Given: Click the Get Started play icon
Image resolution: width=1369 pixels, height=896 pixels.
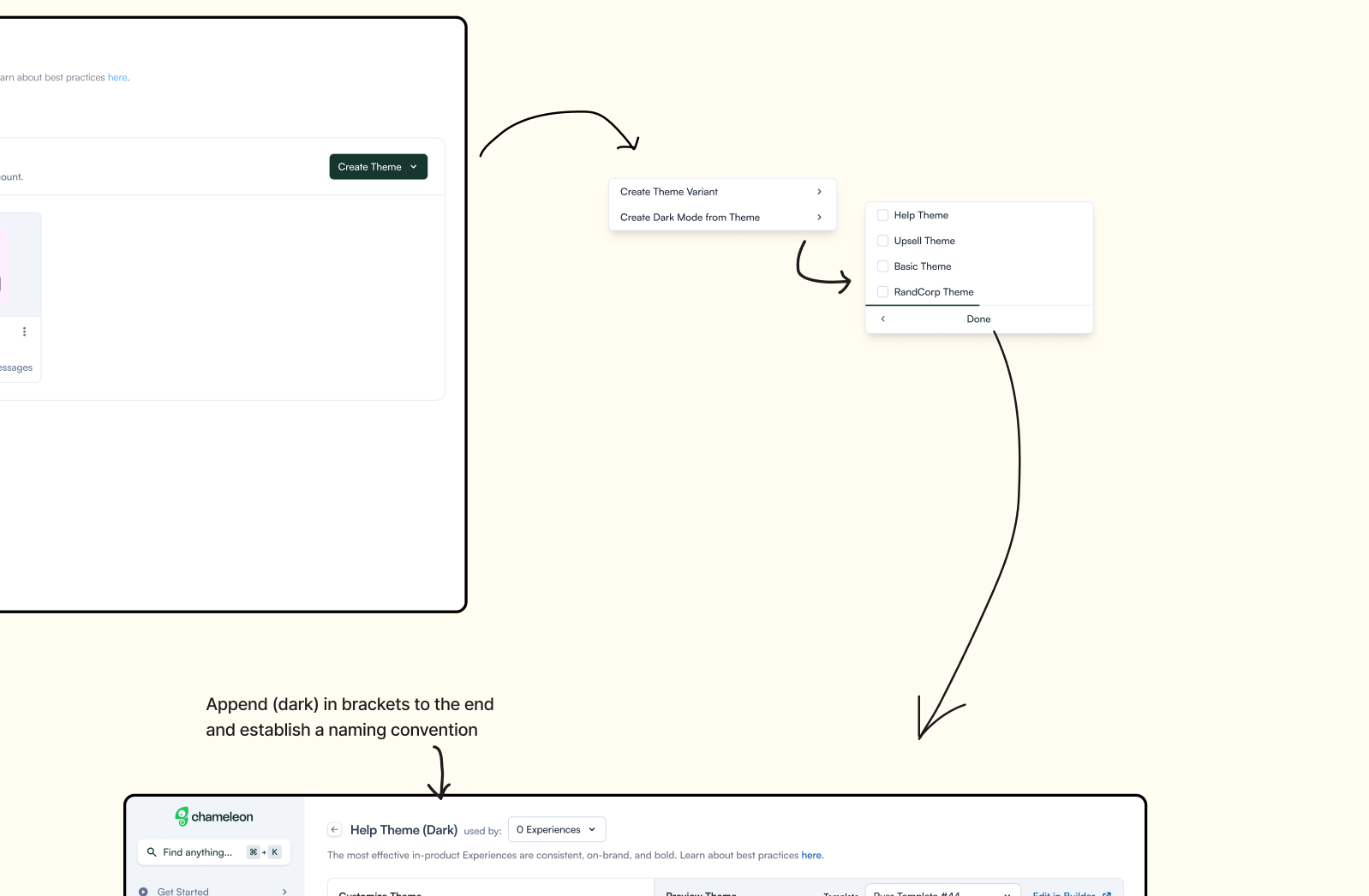Looking at the screenshot, I should pyautogui.click(x=143, y=892).
